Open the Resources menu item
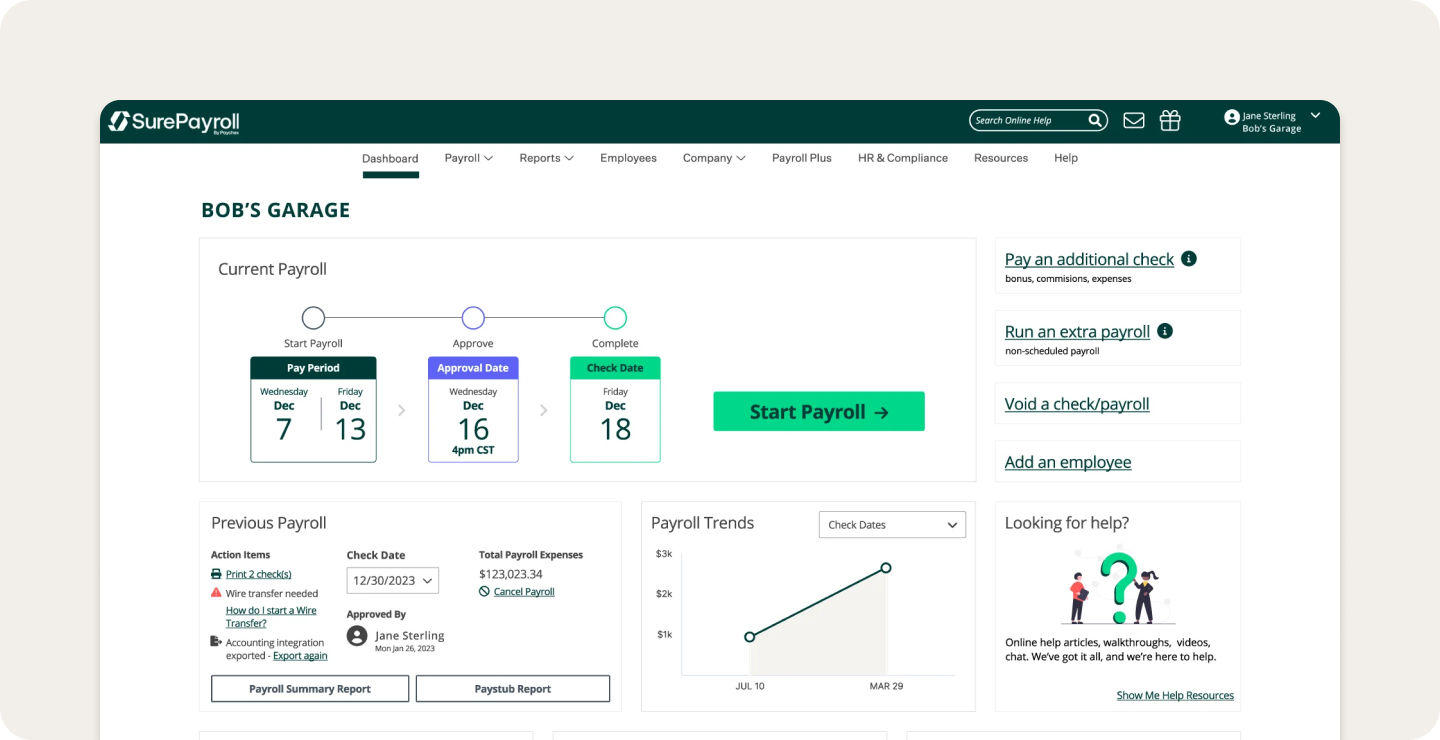Screen dimensions: 1440x740 [x=1001, y=158]
